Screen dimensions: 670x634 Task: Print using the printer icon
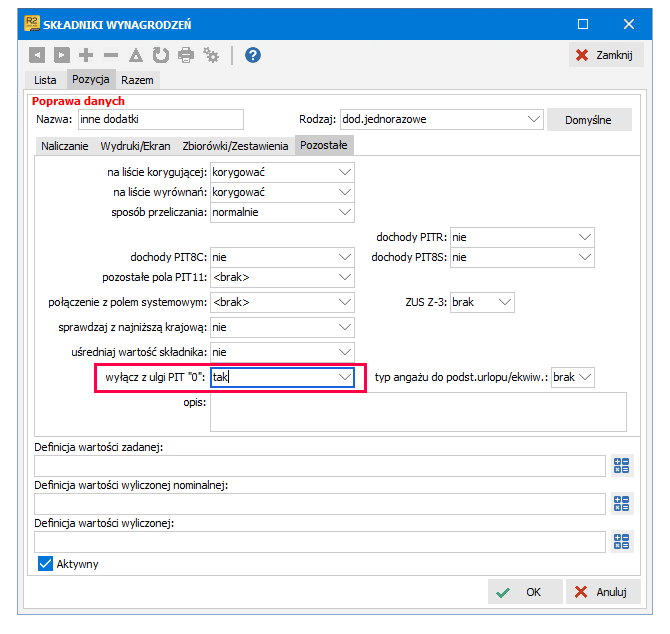186,55
